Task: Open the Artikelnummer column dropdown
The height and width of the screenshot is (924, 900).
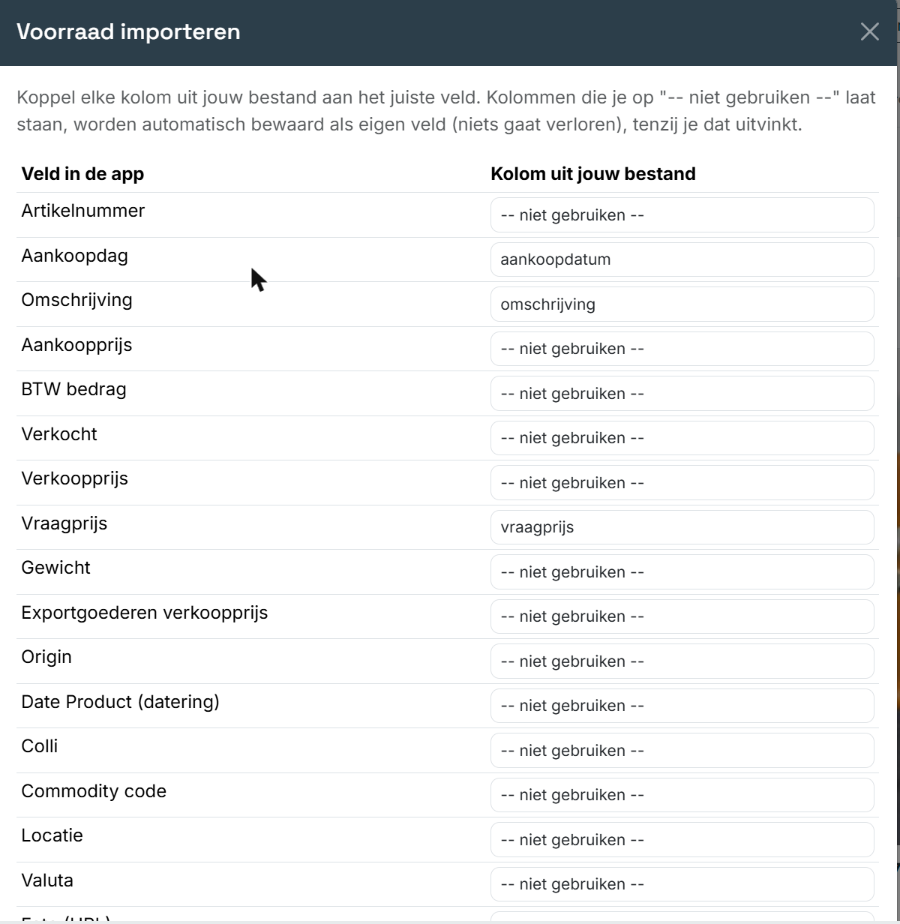Action: click(x=682, y=215)
